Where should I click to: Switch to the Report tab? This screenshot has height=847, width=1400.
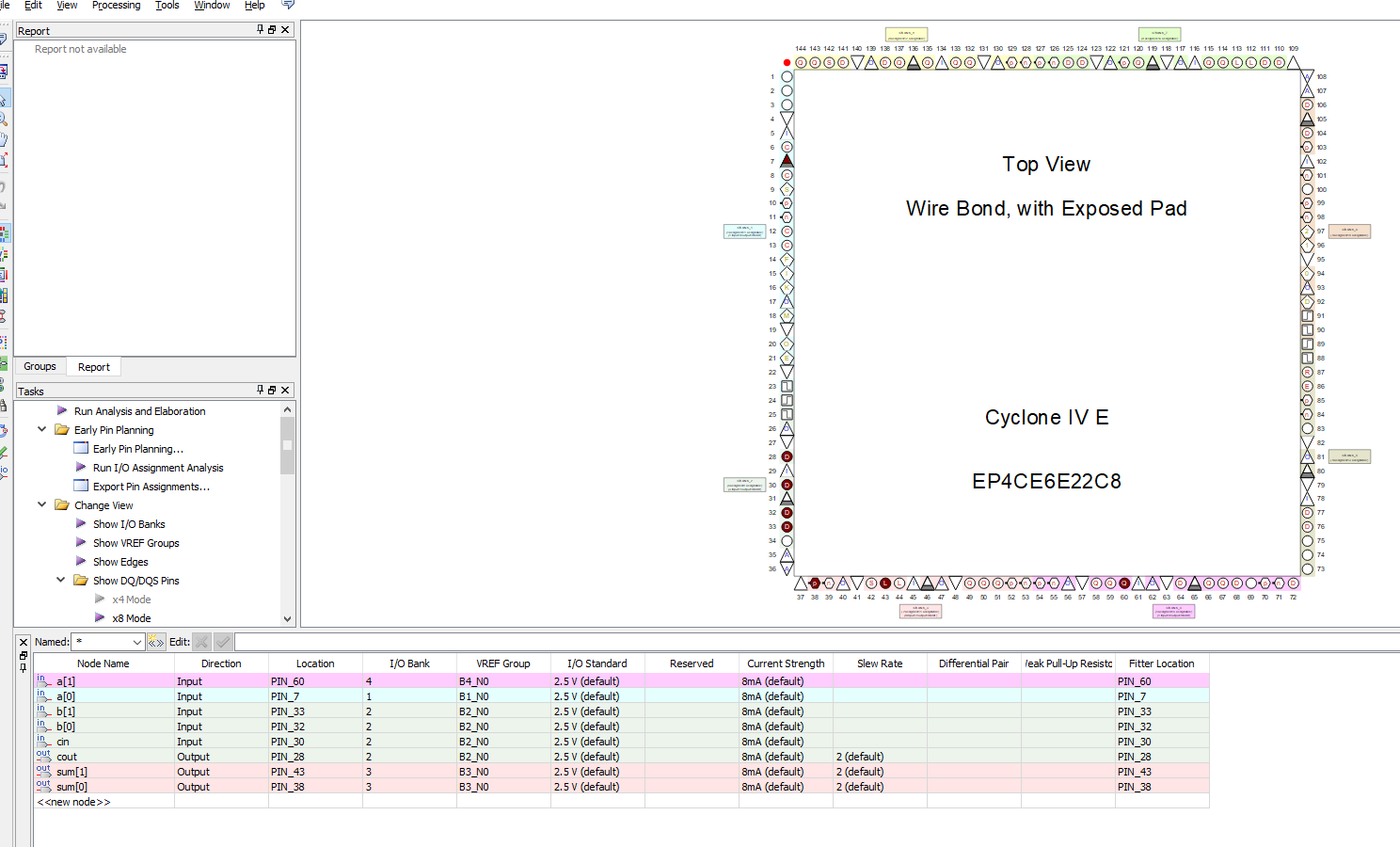tap(94, 367)
